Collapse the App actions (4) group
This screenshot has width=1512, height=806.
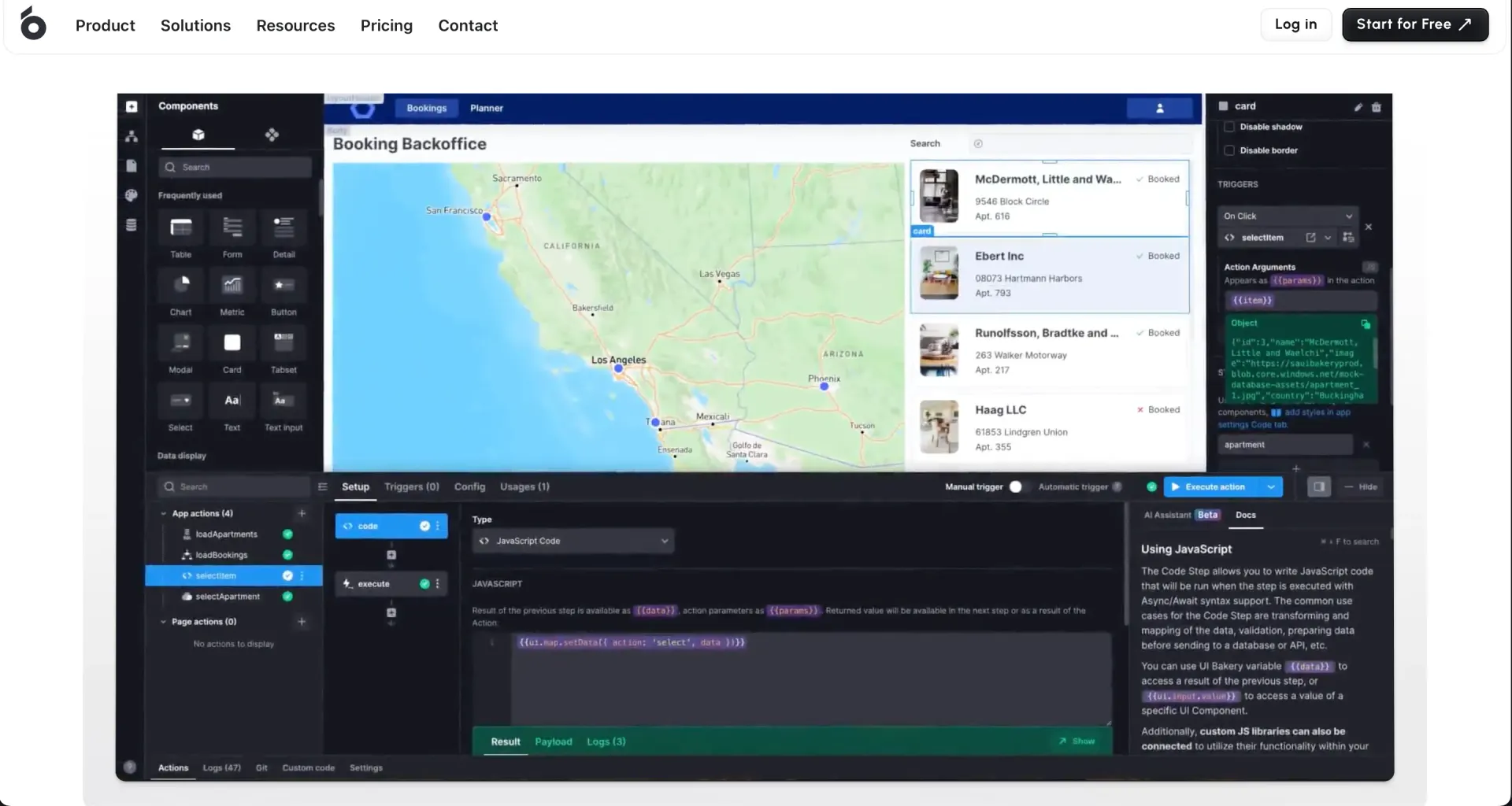[163, 514]
